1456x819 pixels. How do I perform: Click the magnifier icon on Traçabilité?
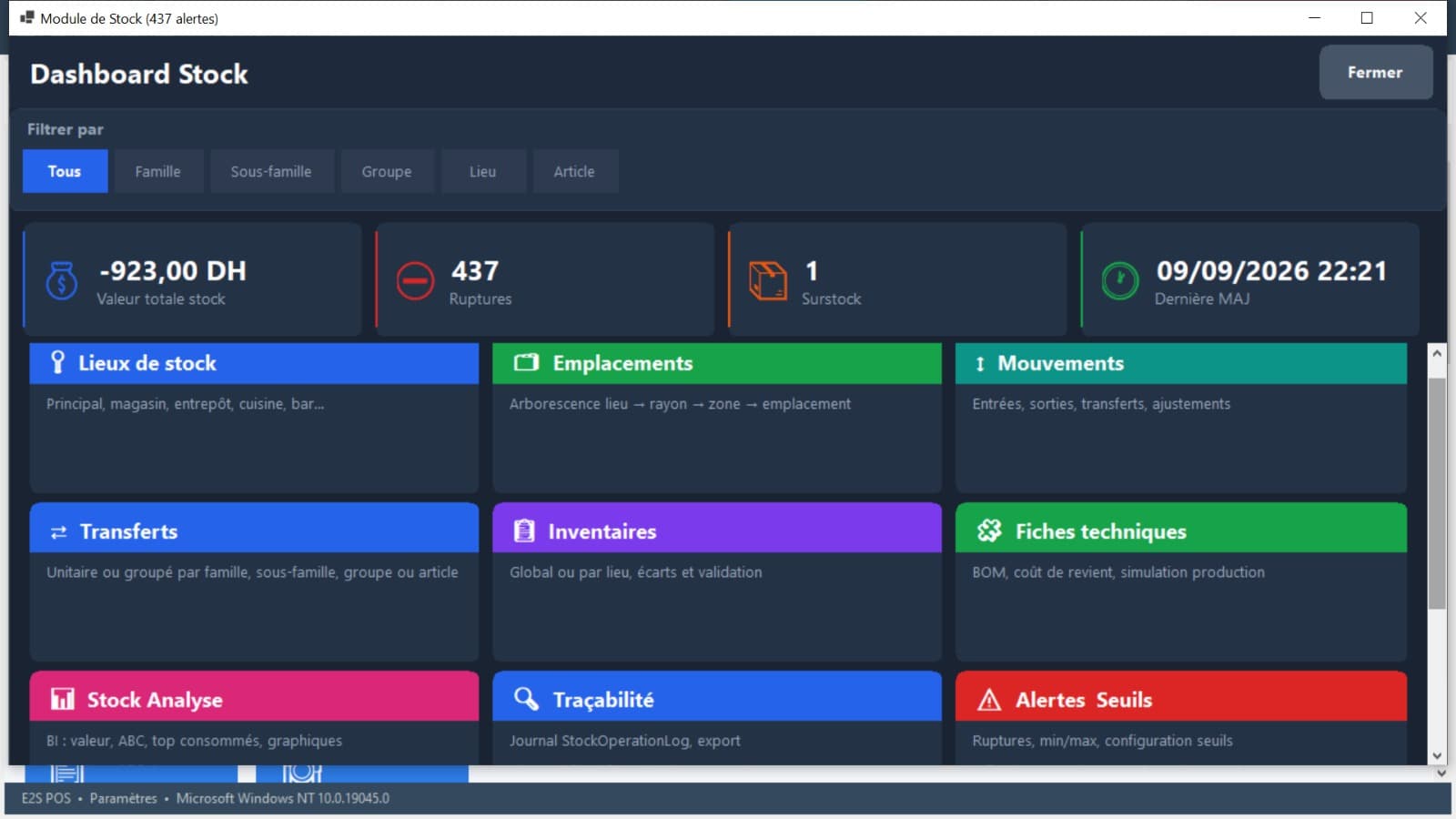click(x=526, y=698)
